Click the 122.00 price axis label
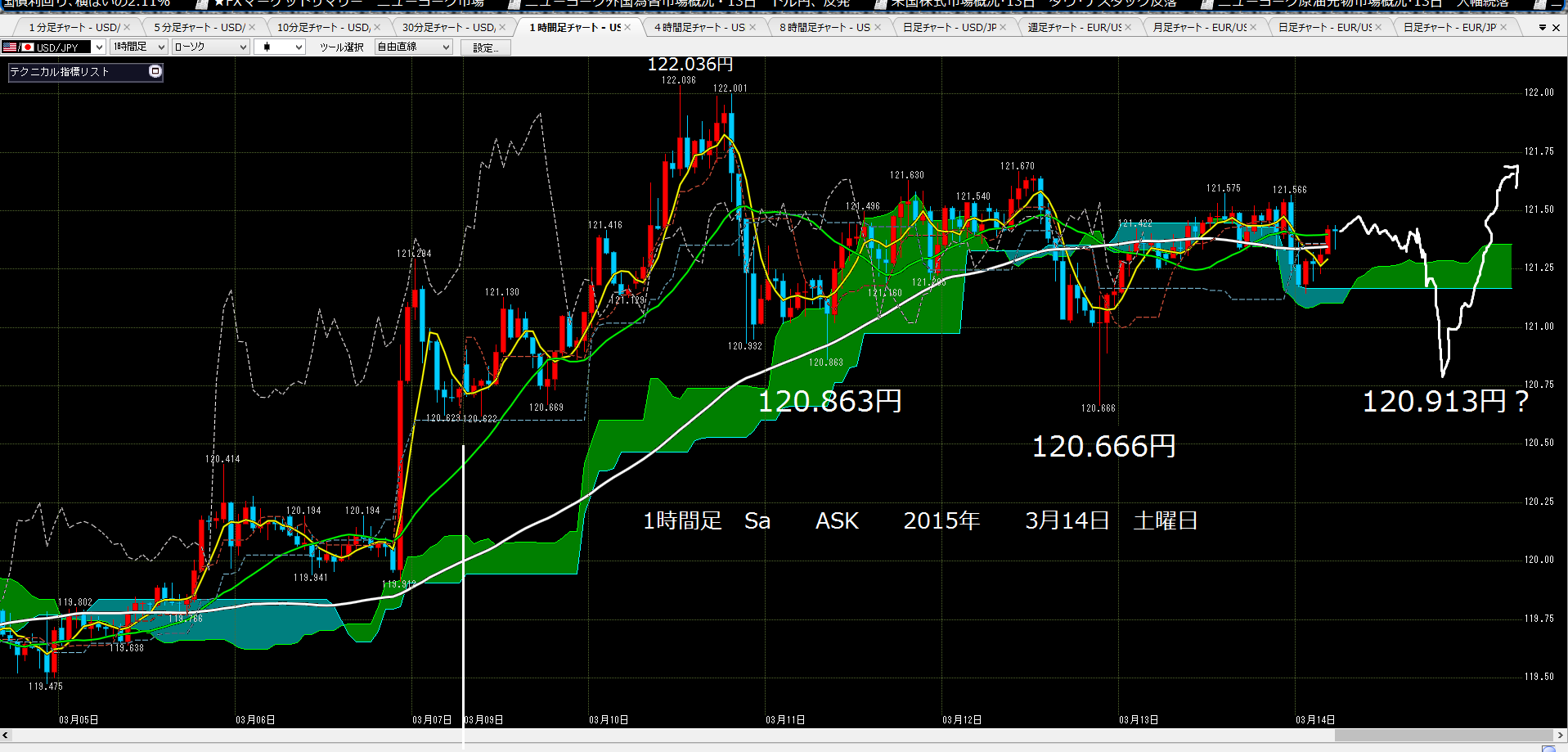This screenshot has height=752, width=1568. tap(1539, 92)
